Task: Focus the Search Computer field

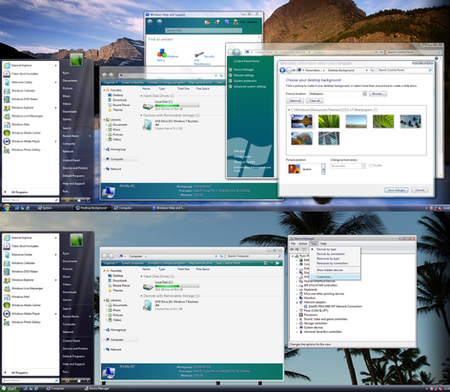Action: tap(254, 256)
